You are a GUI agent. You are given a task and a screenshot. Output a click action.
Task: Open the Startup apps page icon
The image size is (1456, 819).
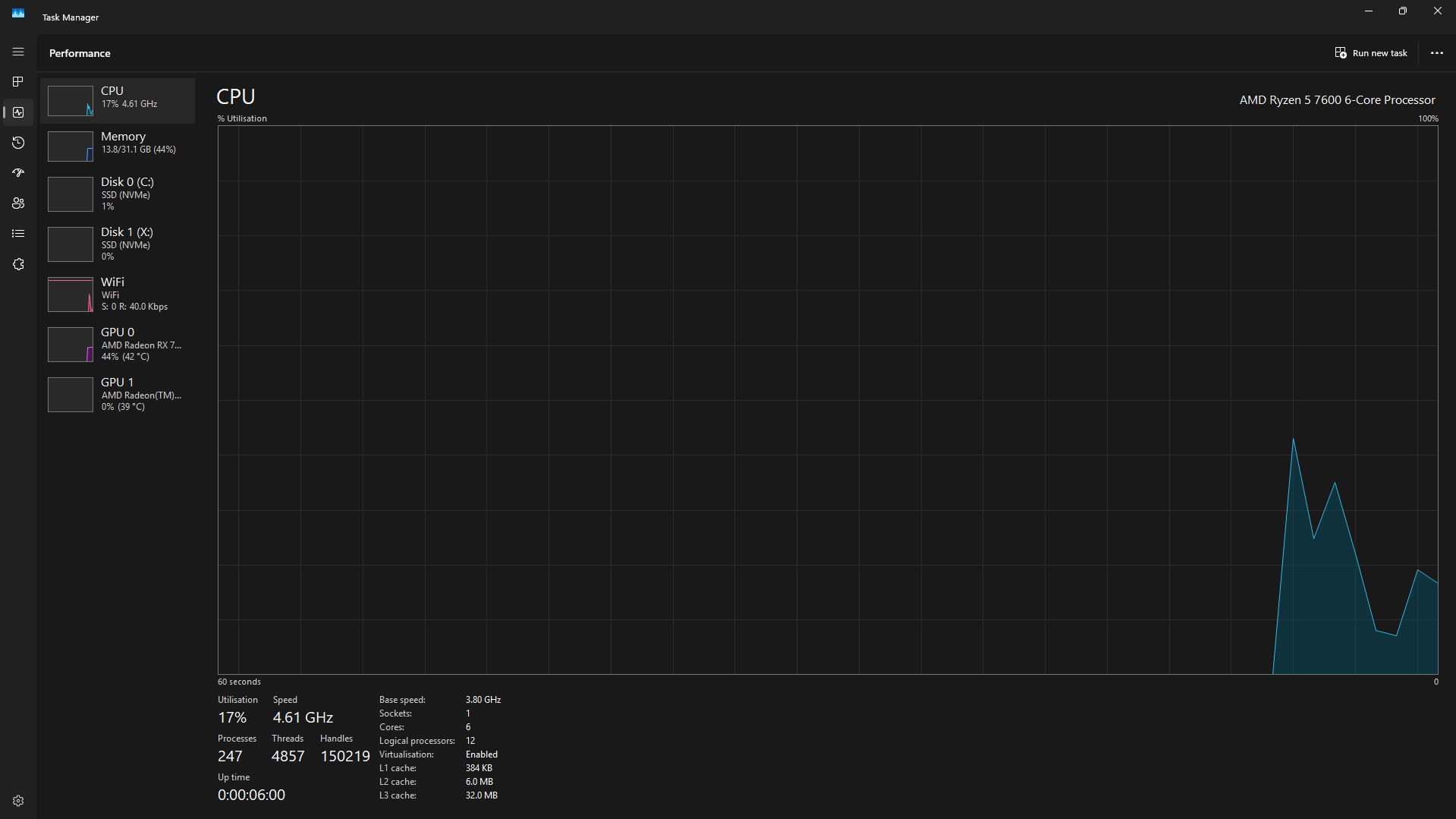(18, 173)
